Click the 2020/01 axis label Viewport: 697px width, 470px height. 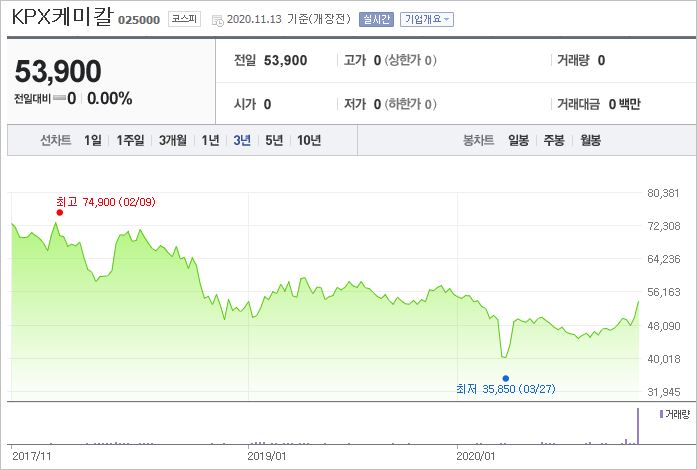(x=476, y=456)
